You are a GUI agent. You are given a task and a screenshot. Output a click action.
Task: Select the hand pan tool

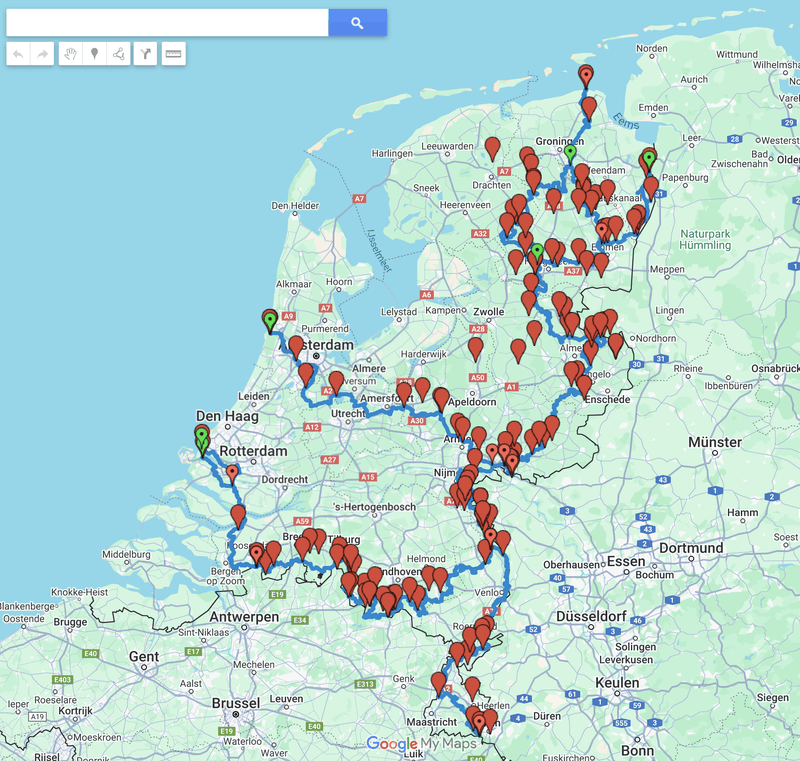click(x=70, y=54)
